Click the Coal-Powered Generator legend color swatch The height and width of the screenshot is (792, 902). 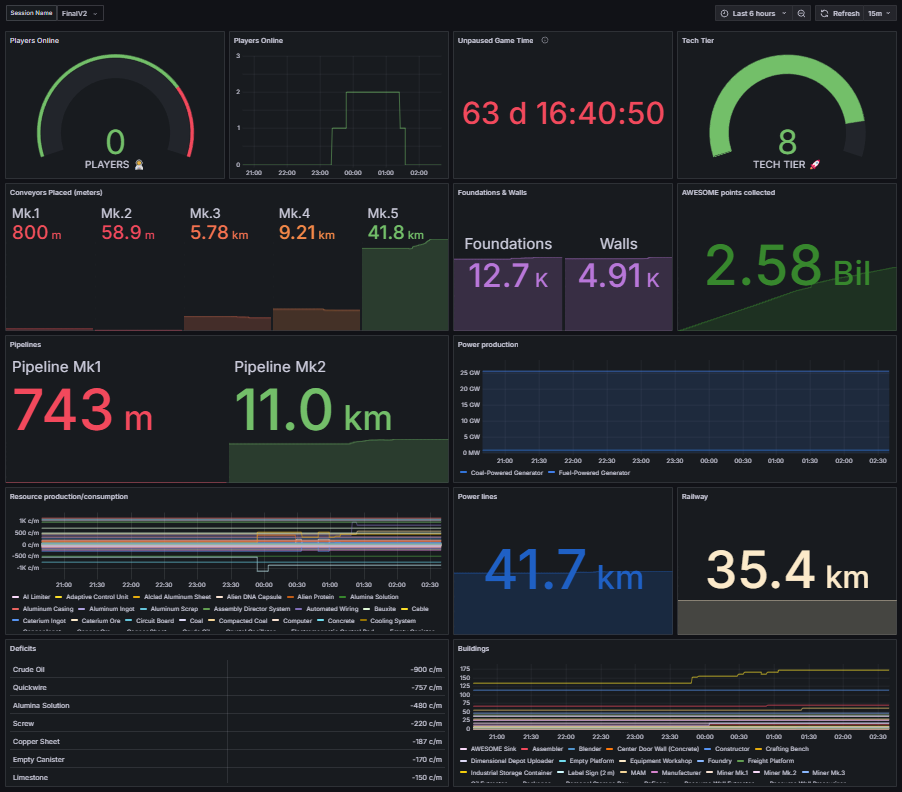tap(464, 473)
